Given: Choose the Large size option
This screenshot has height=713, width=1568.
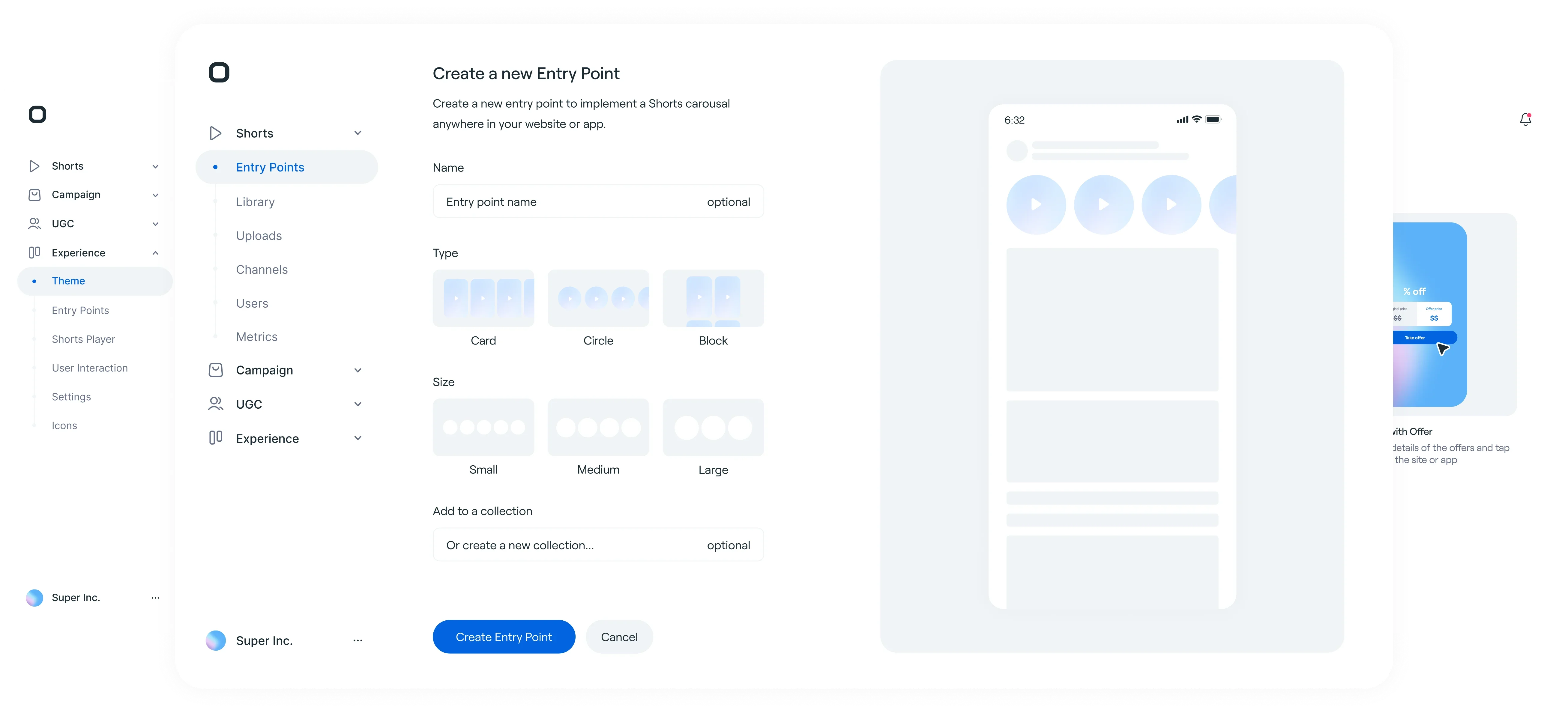Looking at the screenshot, I should tap(713, 428).
